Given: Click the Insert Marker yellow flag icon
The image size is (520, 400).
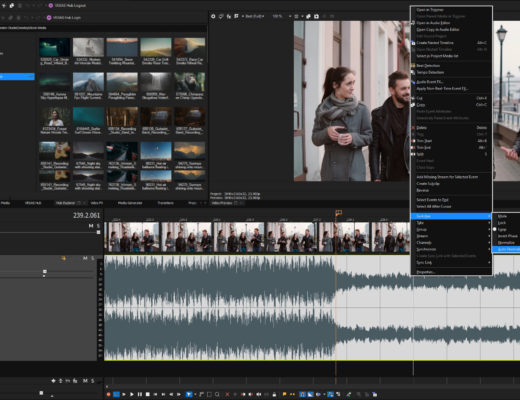Looking at the screenshot, I should click(284, 394).
